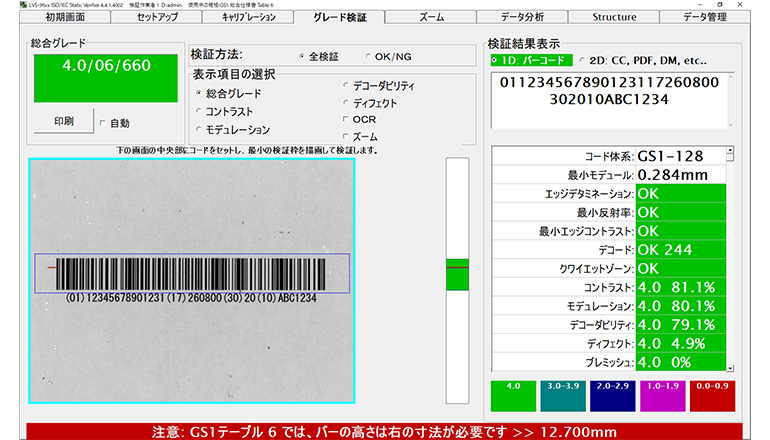Click the 0.284mm minimum module value

681,175
